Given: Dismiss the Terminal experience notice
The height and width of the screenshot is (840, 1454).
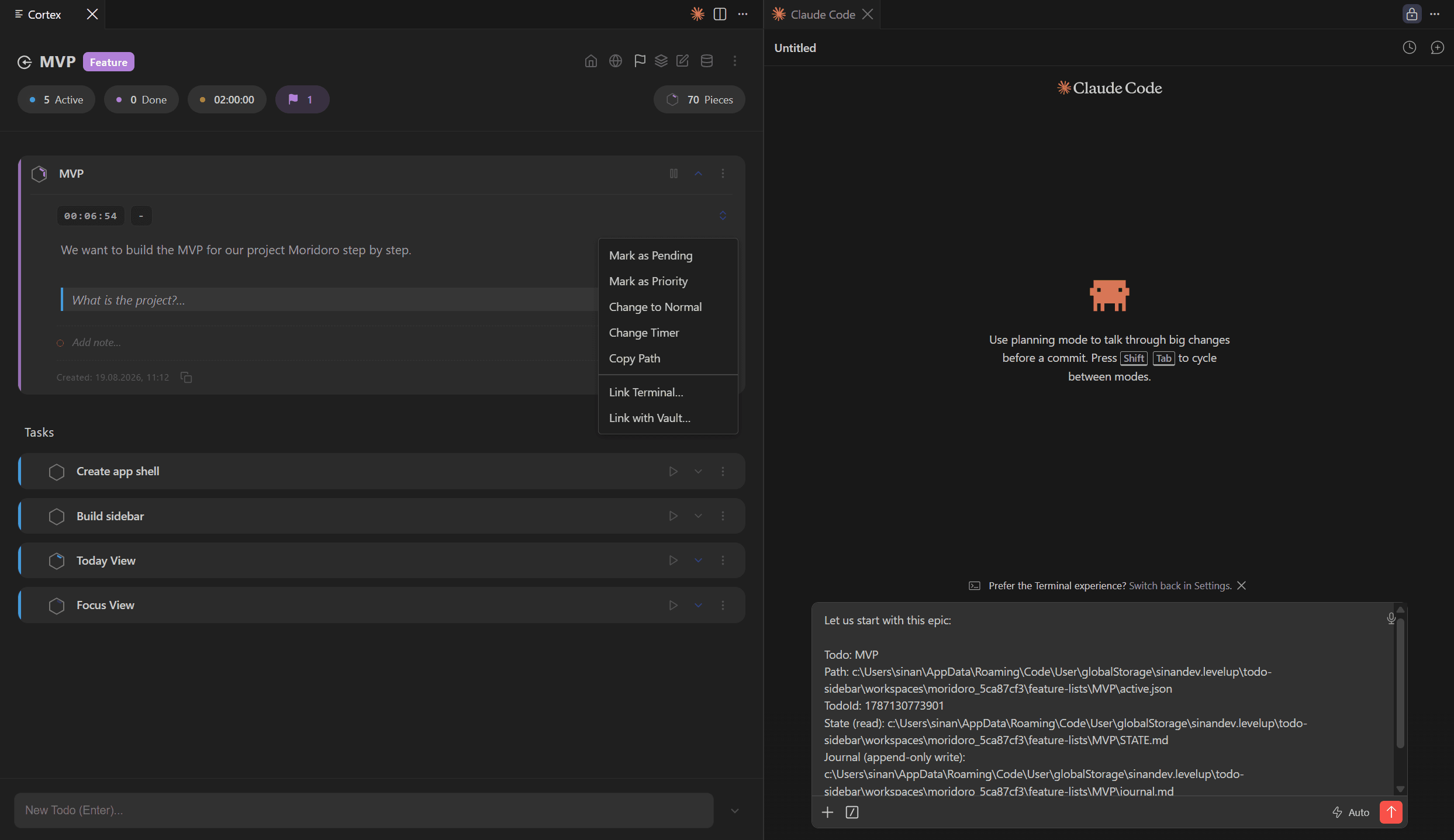Looking at the screenshot, I should [1242, 585].
